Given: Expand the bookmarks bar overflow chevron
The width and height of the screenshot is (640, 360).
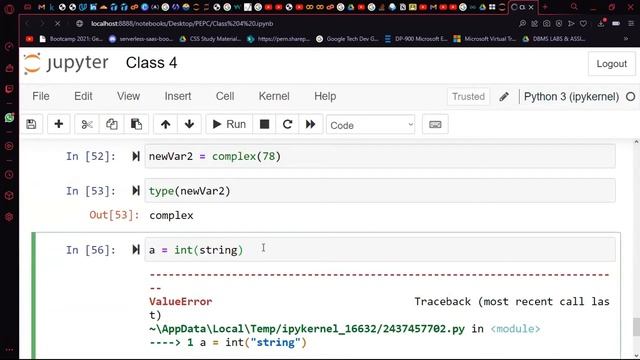Looking at the screenshot, I should click(x=626, y=39).
